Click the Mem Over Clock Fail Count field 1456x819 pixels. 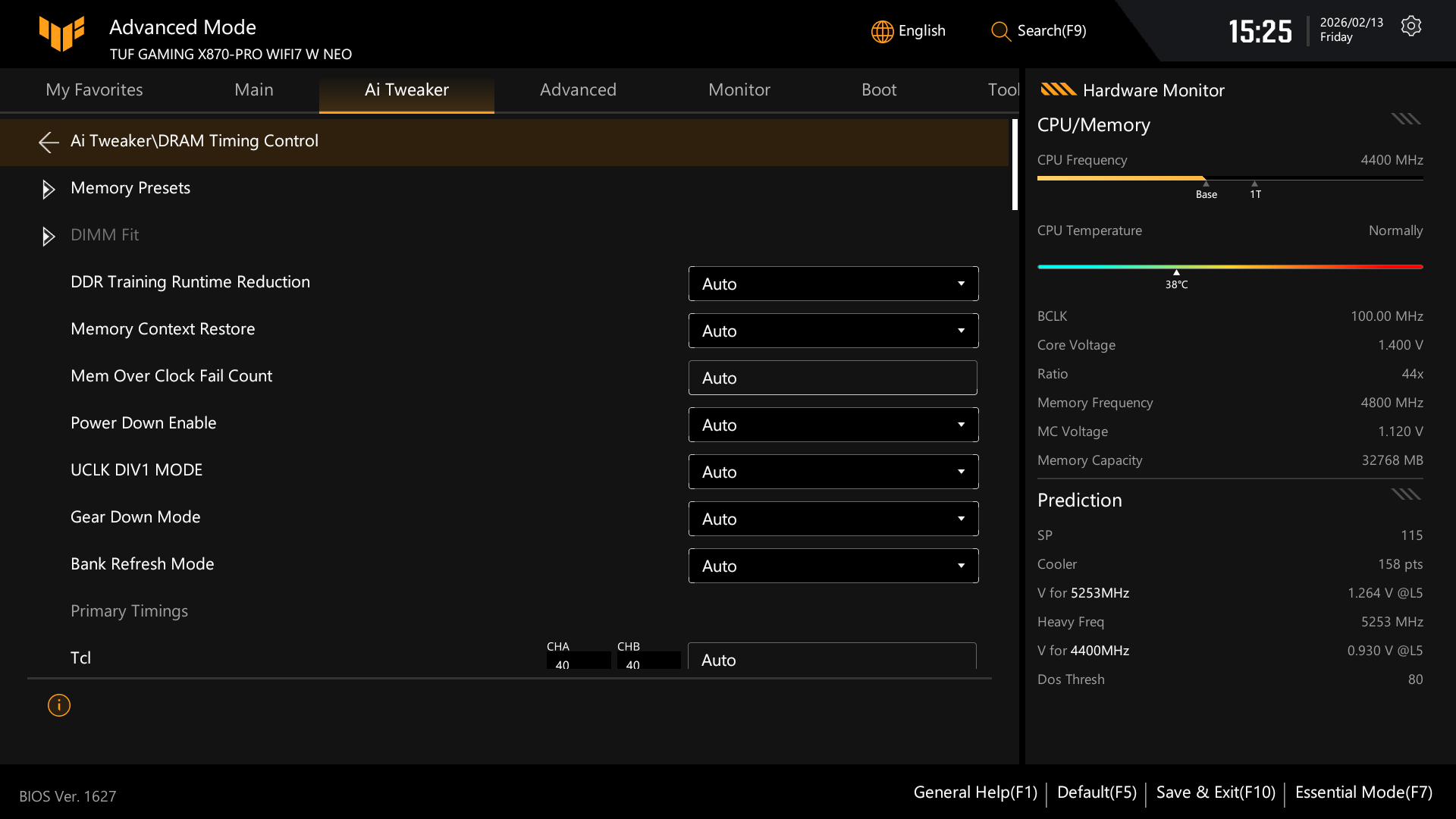[x=832, y=377]
